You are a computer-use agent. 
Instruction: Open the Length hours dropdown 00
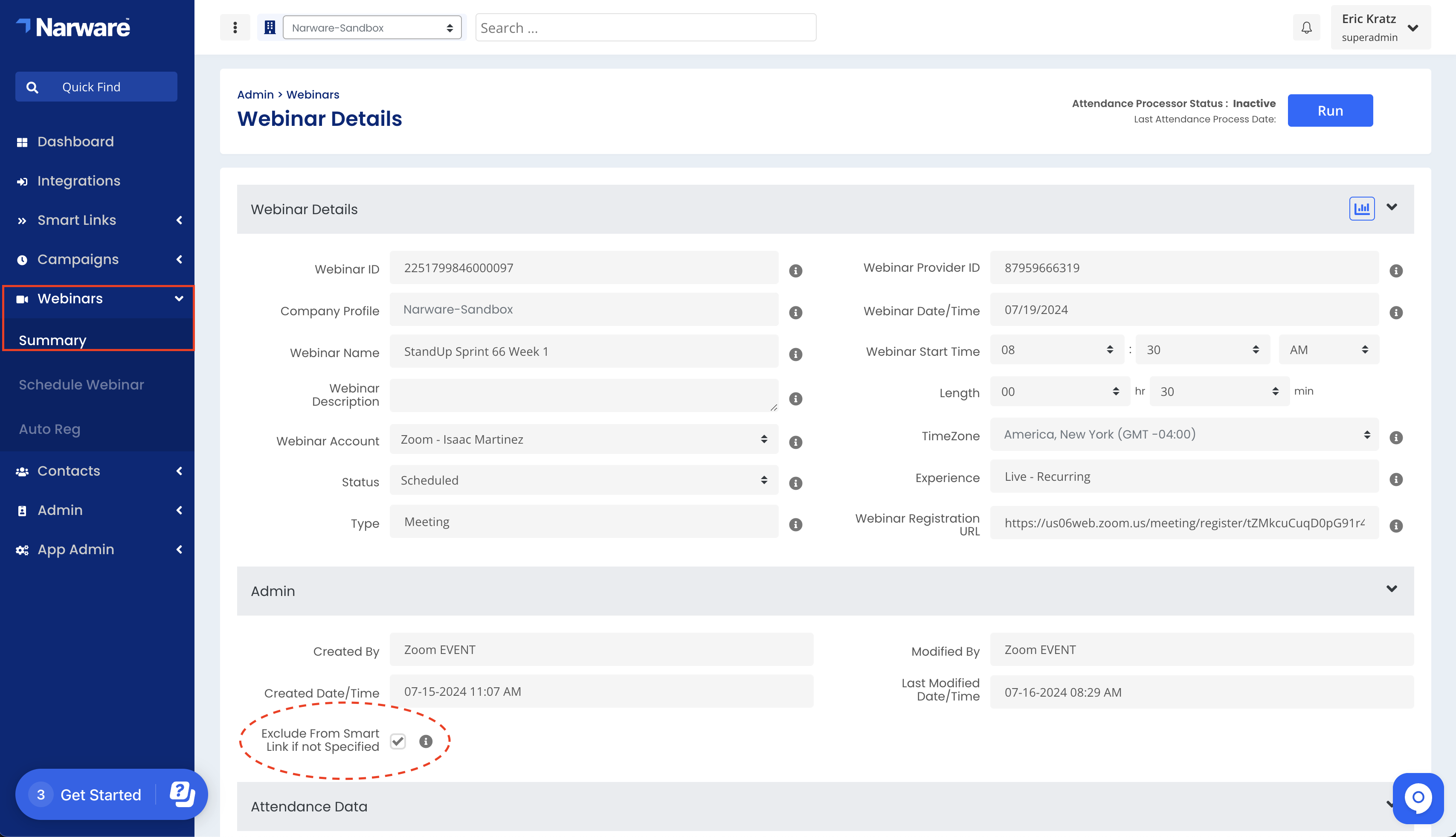click(x=1059, y=392)
